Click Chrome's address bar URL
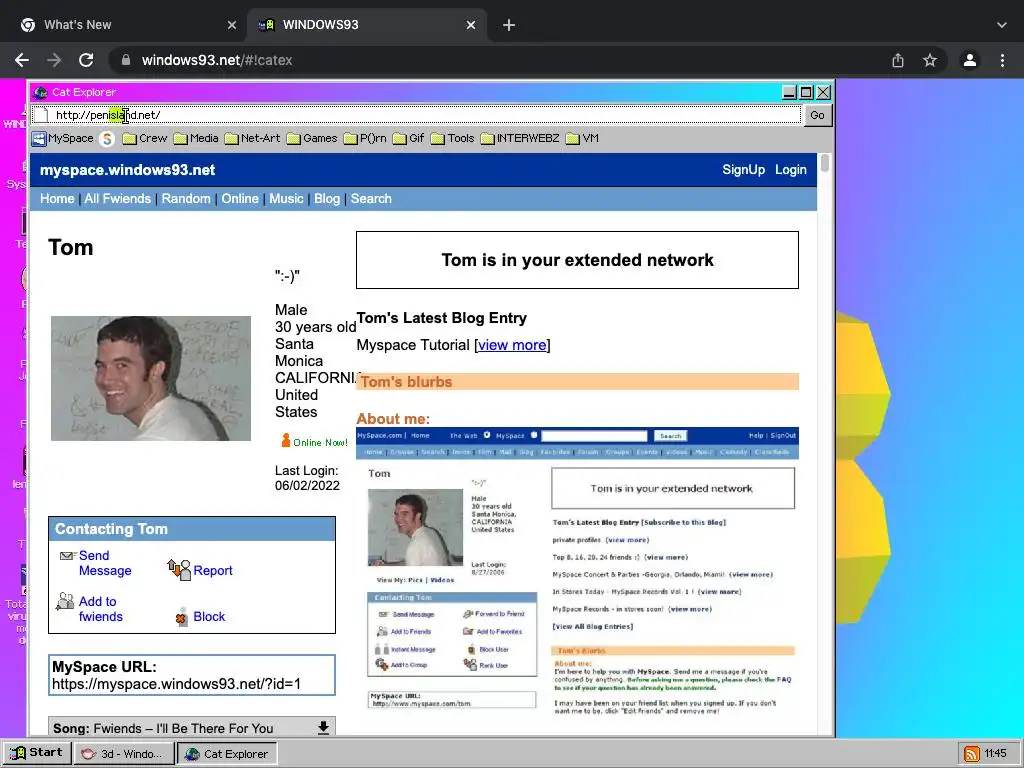Screen dimensions: 1024x768 pyautogui.click(x=217, y=60)
